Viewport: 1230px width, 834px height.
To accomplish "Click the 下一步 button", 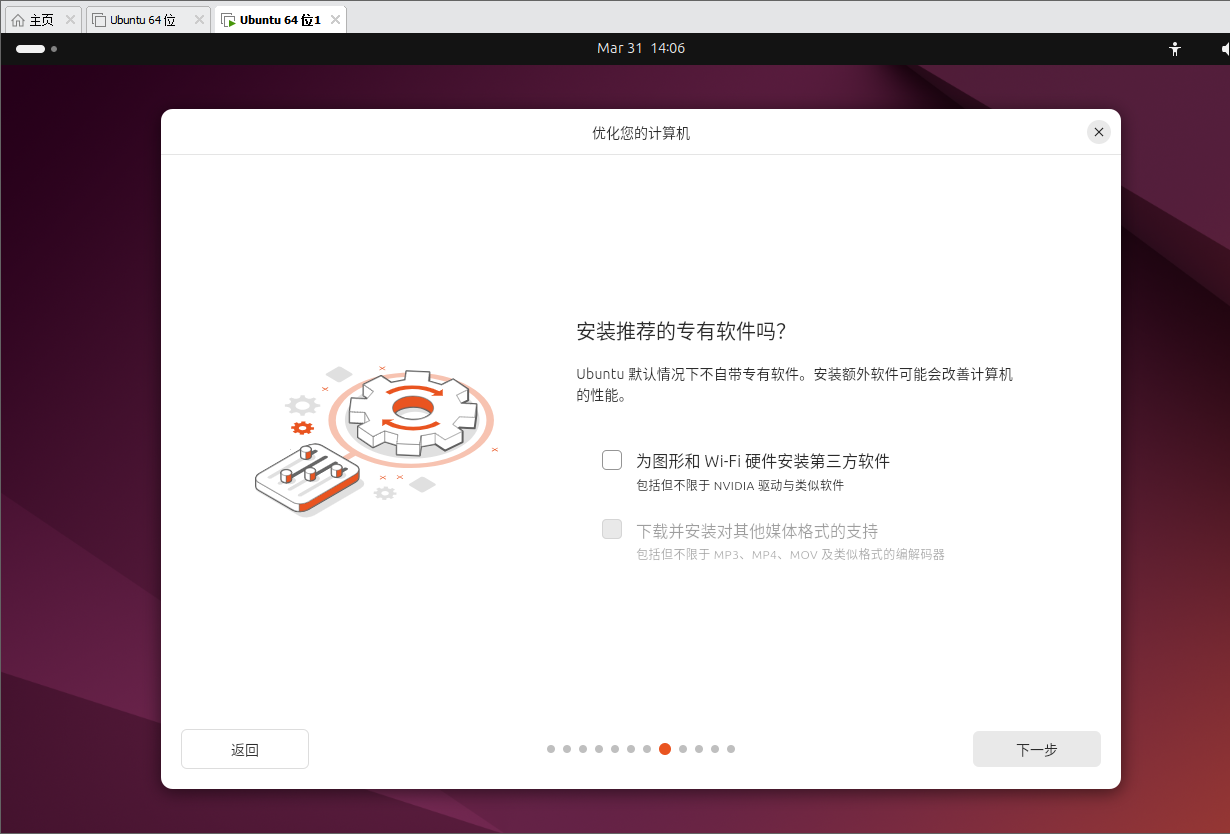I will tap(1036, 749).
